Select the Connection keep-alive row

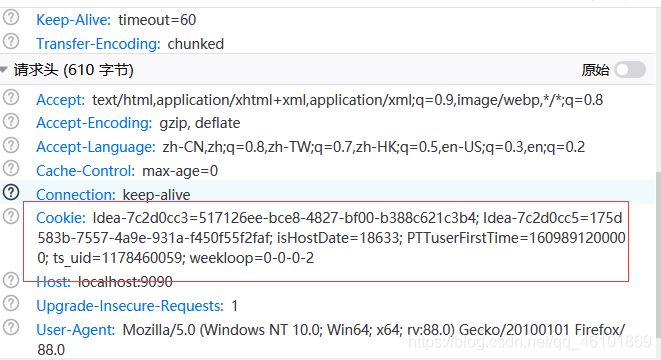(328, 192)
